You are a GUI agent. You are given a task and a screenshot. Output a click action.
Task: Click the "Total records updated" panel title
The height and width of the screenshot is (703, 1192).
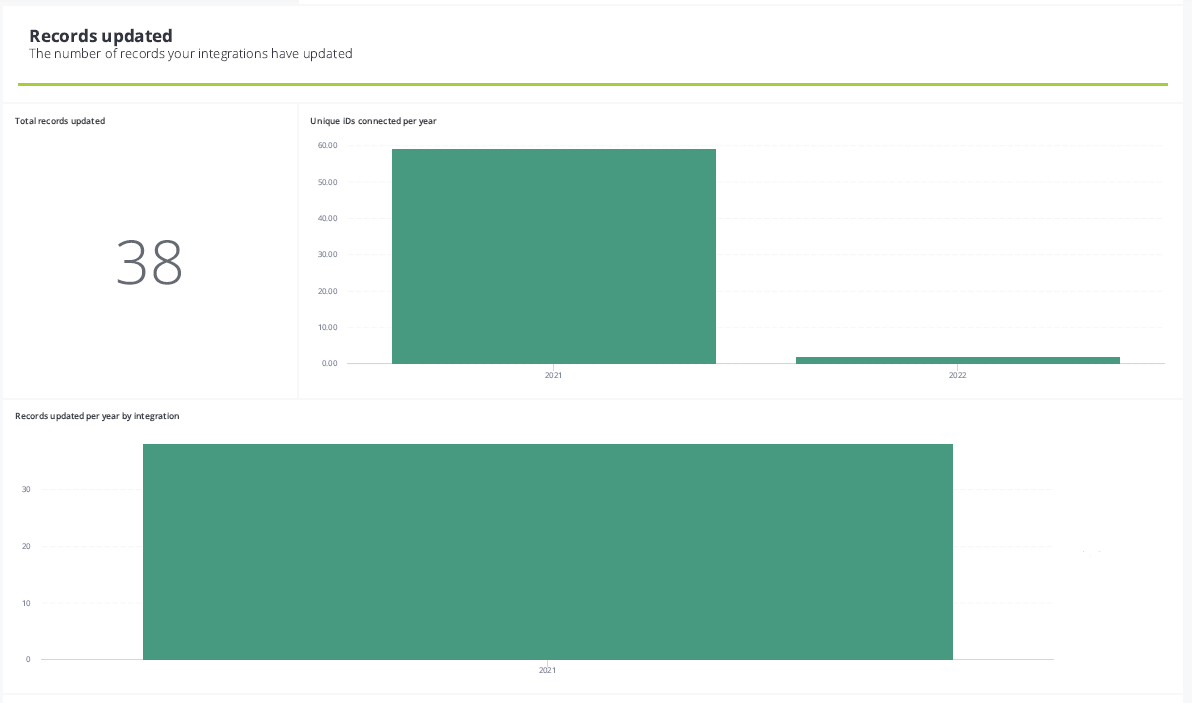coord(60,121)
